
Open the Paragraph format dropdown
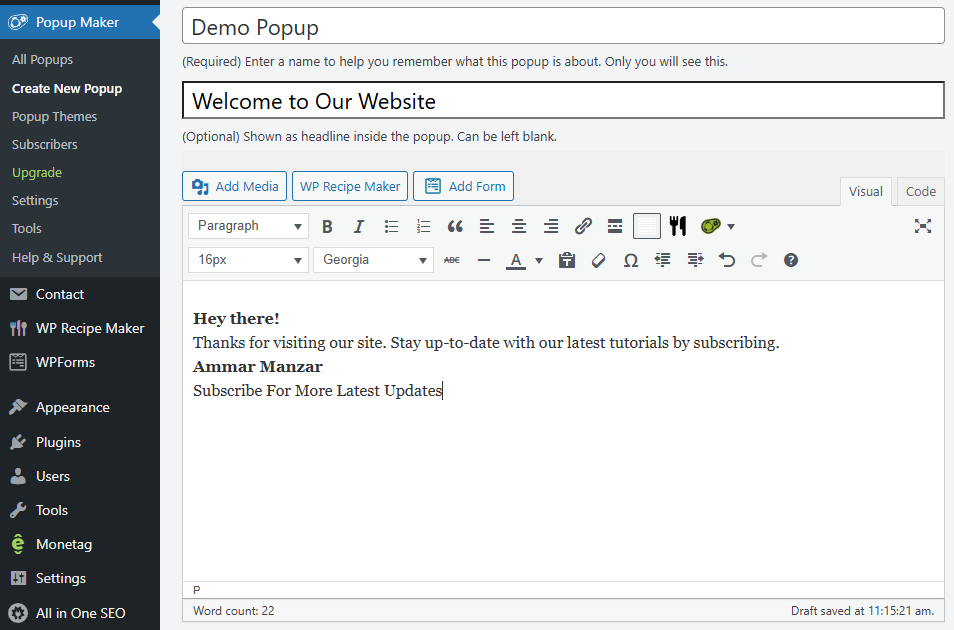pos(248,226)
